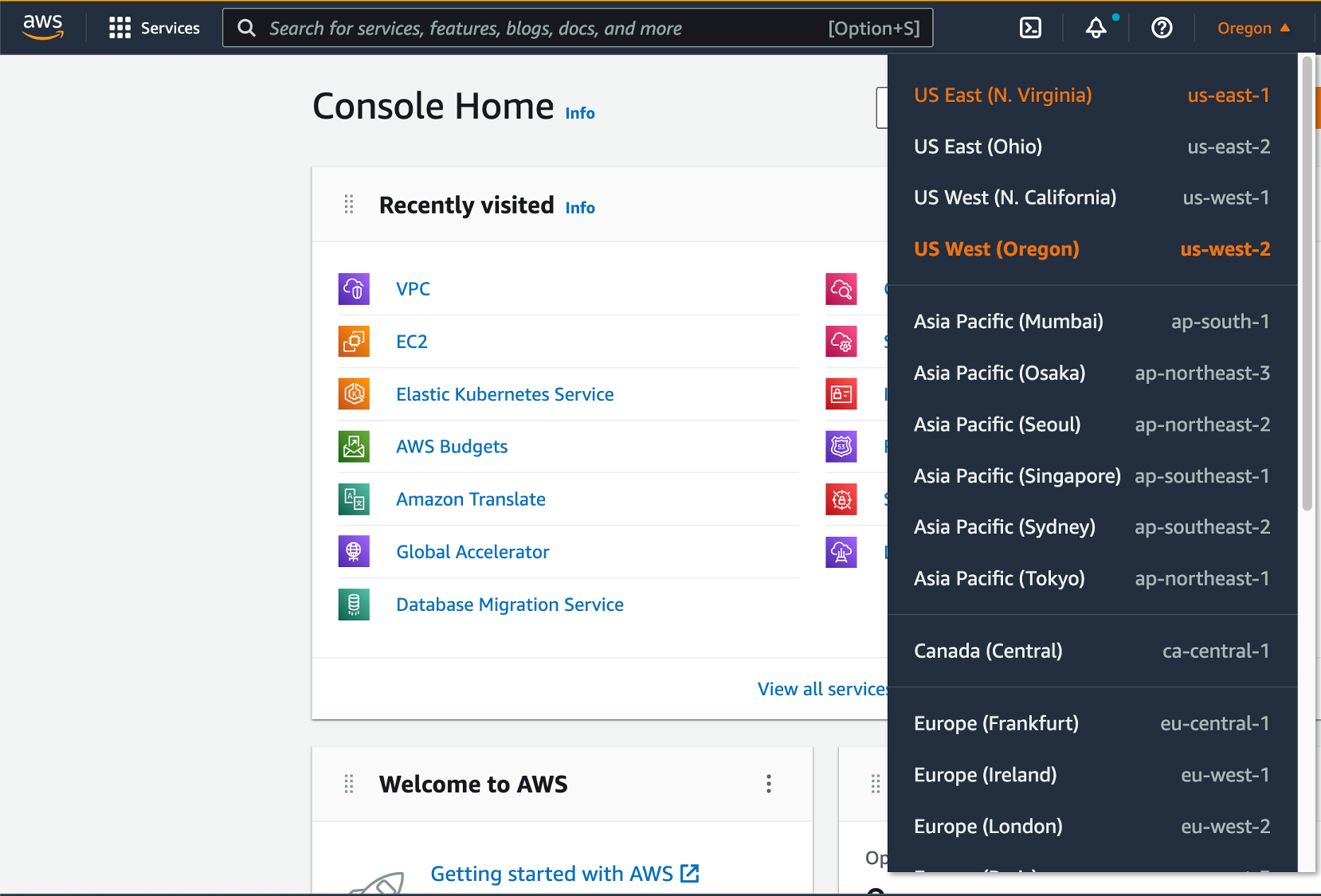Click Info link next to Recently visited
The height and width of the screenshot is (896, 1321).
point(580,208)
